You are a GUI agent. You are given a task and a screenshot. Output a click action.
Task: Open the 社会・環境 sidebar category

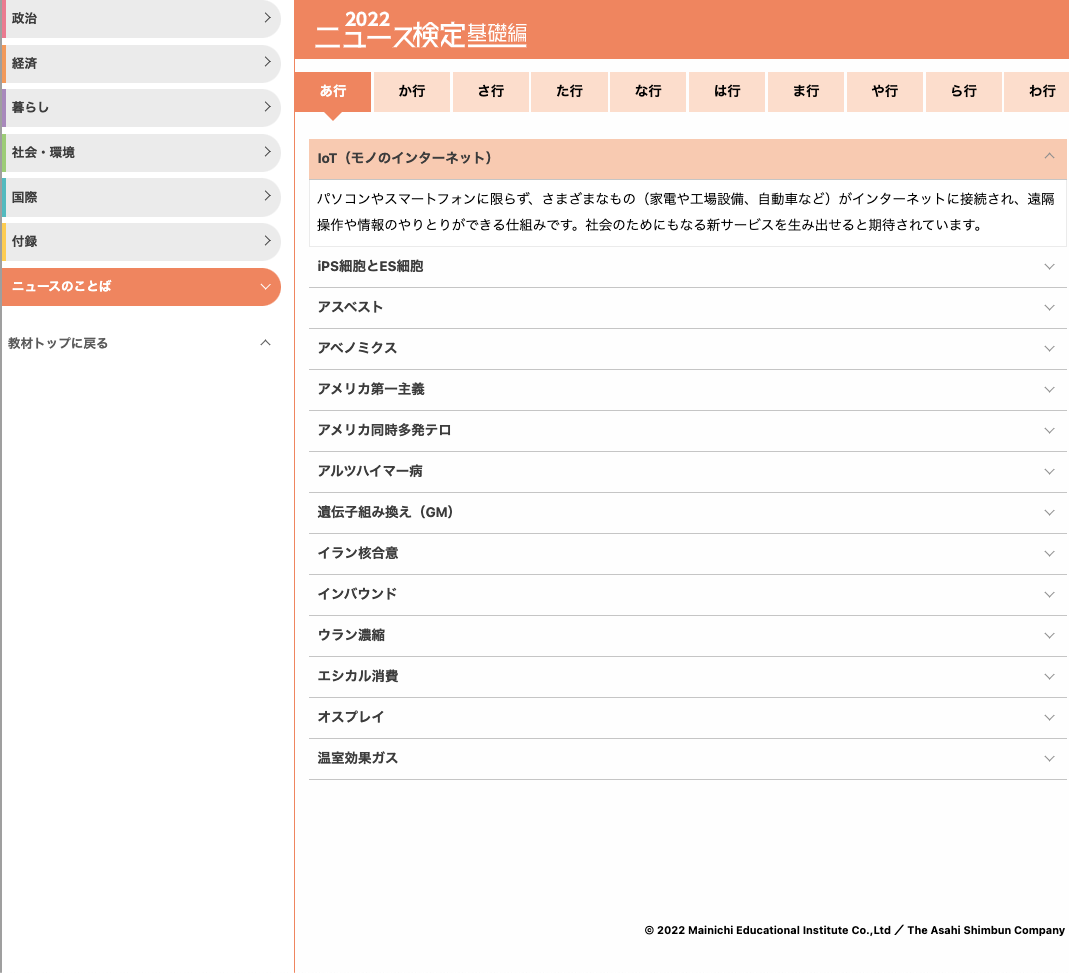coord(141,153)
